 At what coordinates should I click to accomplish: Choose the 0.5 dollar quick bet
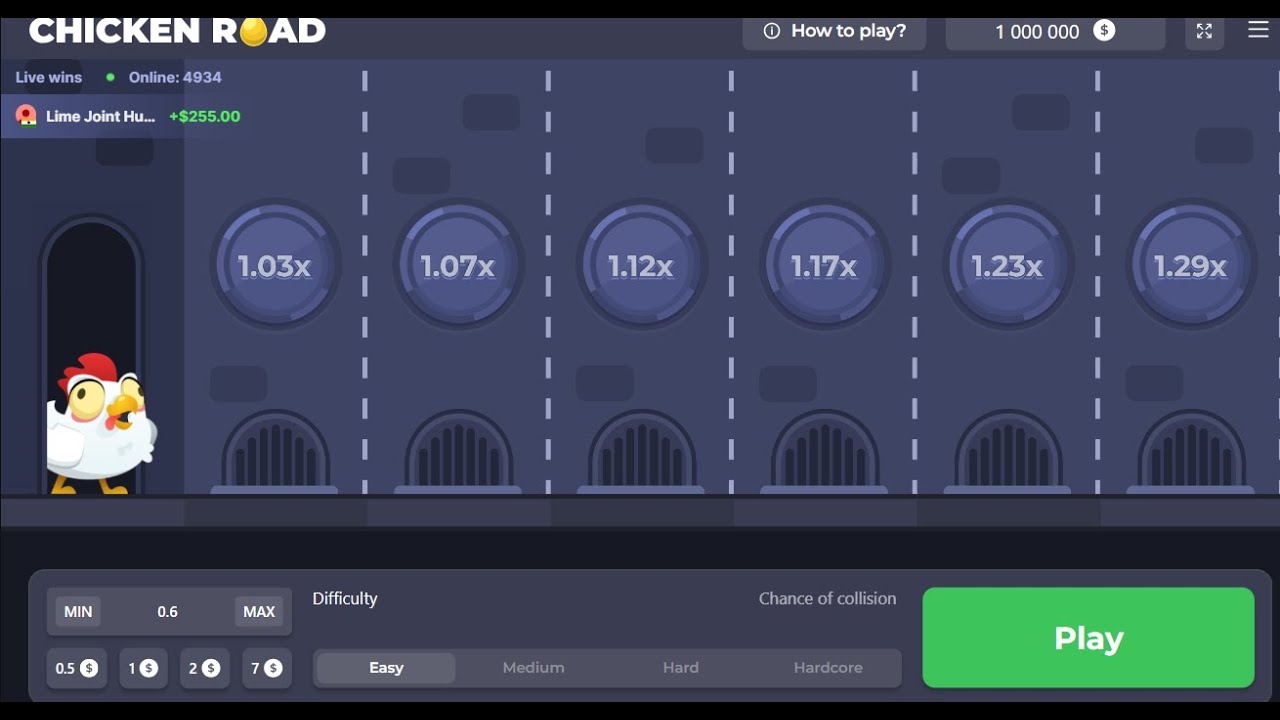click(76, 668)
